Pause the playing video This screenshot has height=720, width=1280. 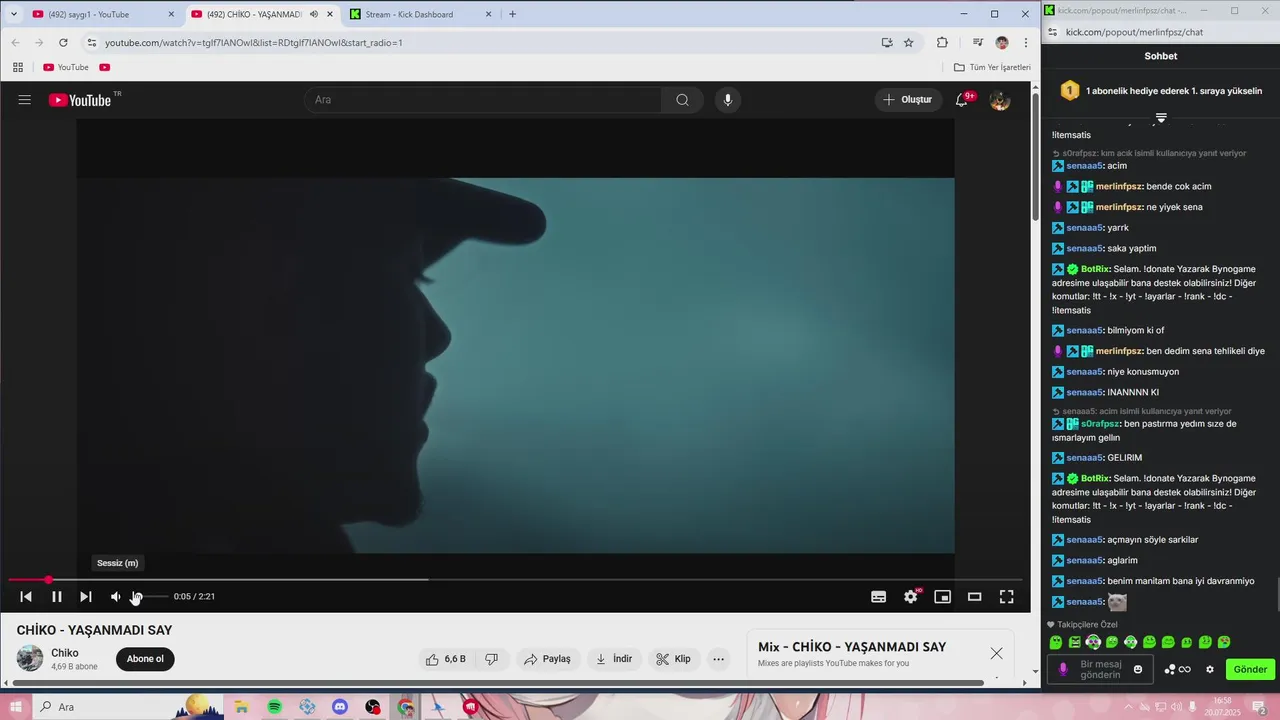click(57, 597)
